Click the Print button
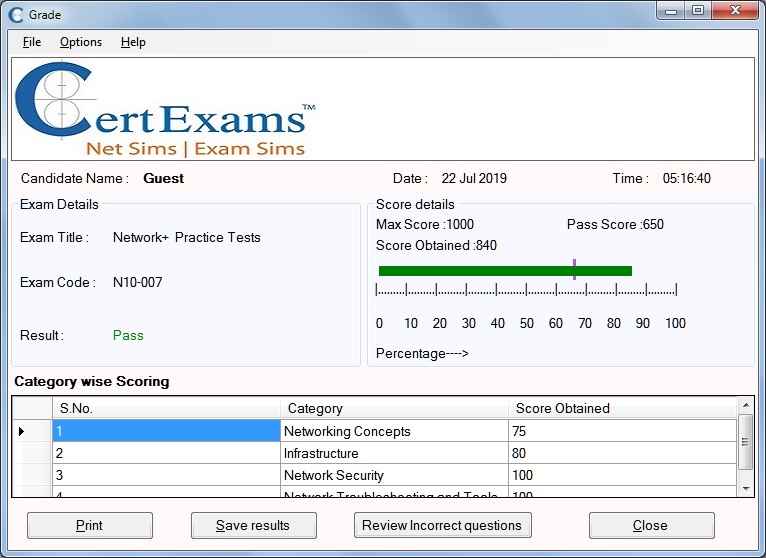766x558 pixels. click(90, 525)
